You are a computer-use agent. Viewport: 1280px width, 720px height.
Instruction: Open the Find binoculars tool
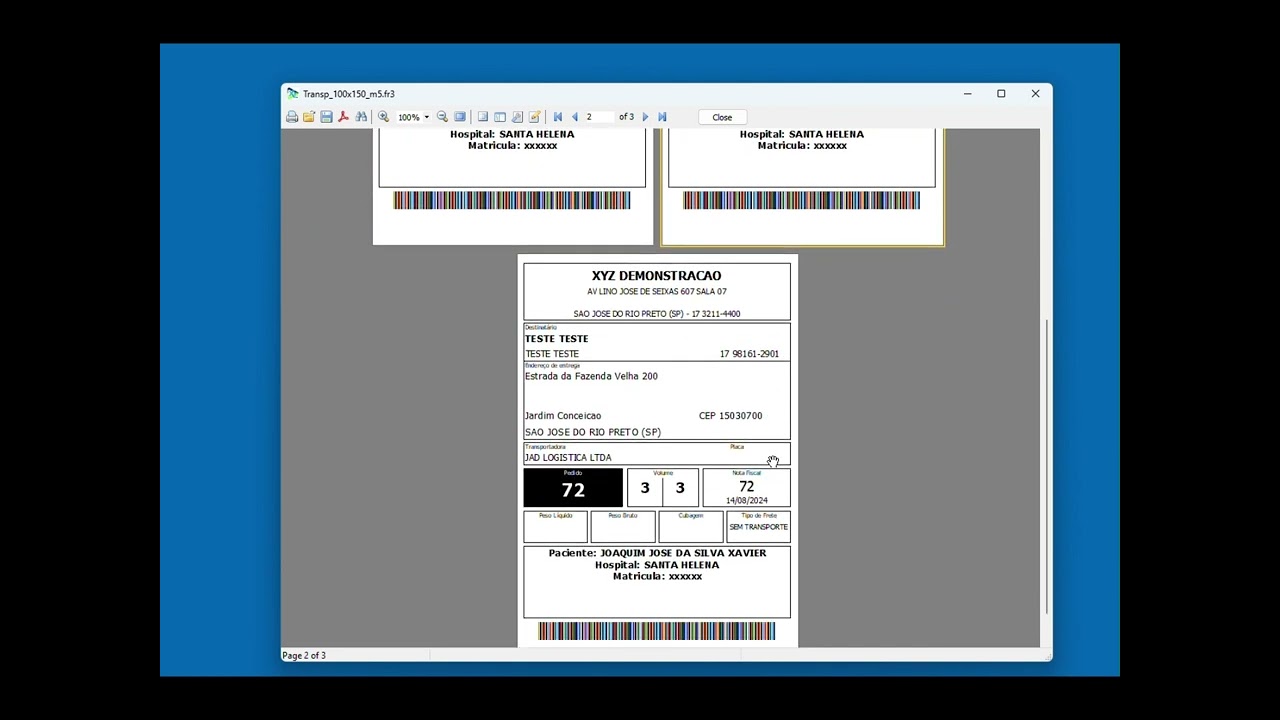(361, 117)
